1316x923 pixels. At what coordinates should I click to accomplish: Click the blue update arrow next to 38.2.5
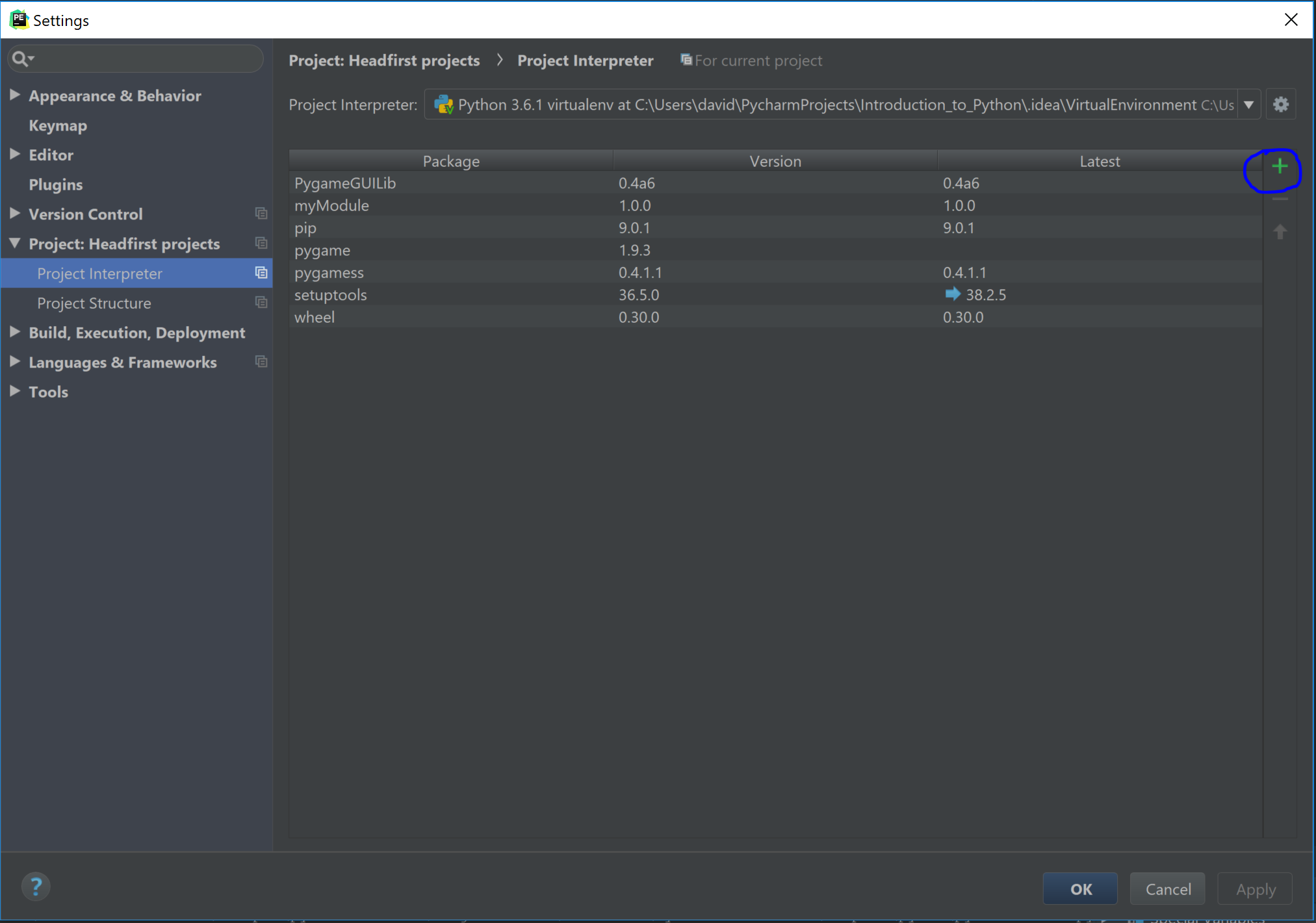[952, 294]
